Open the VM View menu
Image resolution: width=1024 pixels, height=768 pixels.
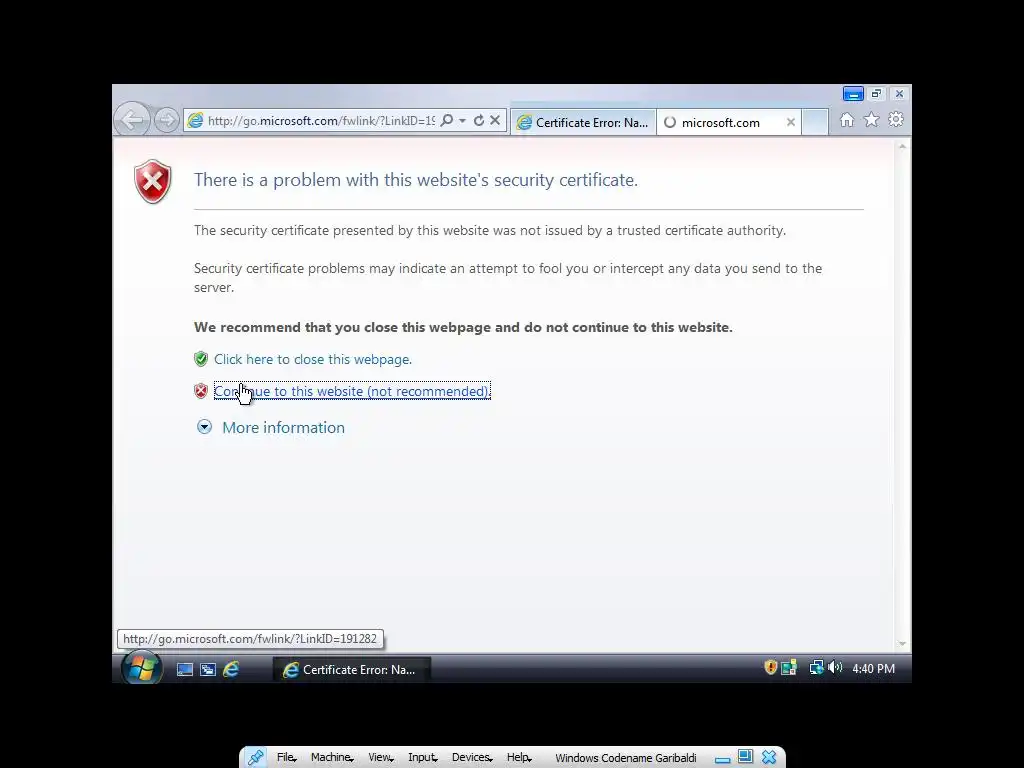380,758
